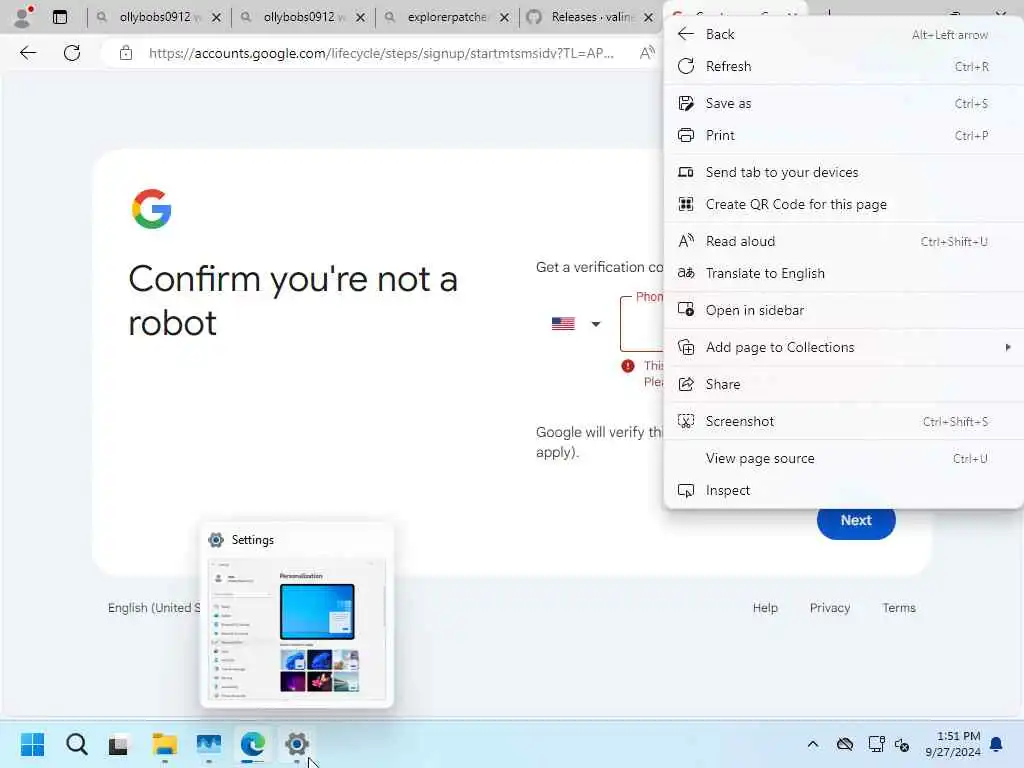Select Create QR Code for this page
Image resolution: width=1024 pixels, height=768 pixels.
843,204
